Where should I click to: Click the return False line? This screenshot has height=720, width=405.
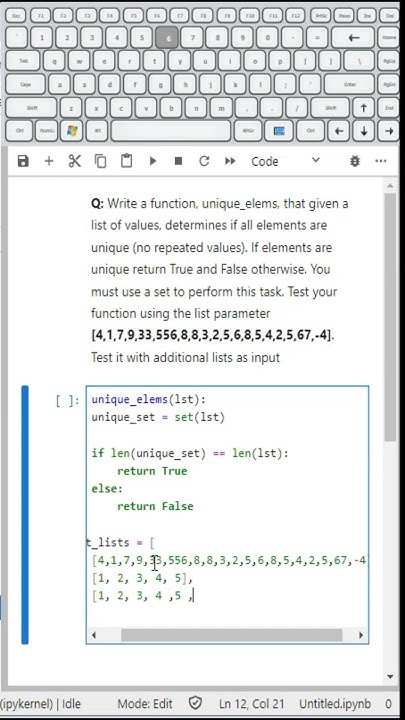[155, 506]
